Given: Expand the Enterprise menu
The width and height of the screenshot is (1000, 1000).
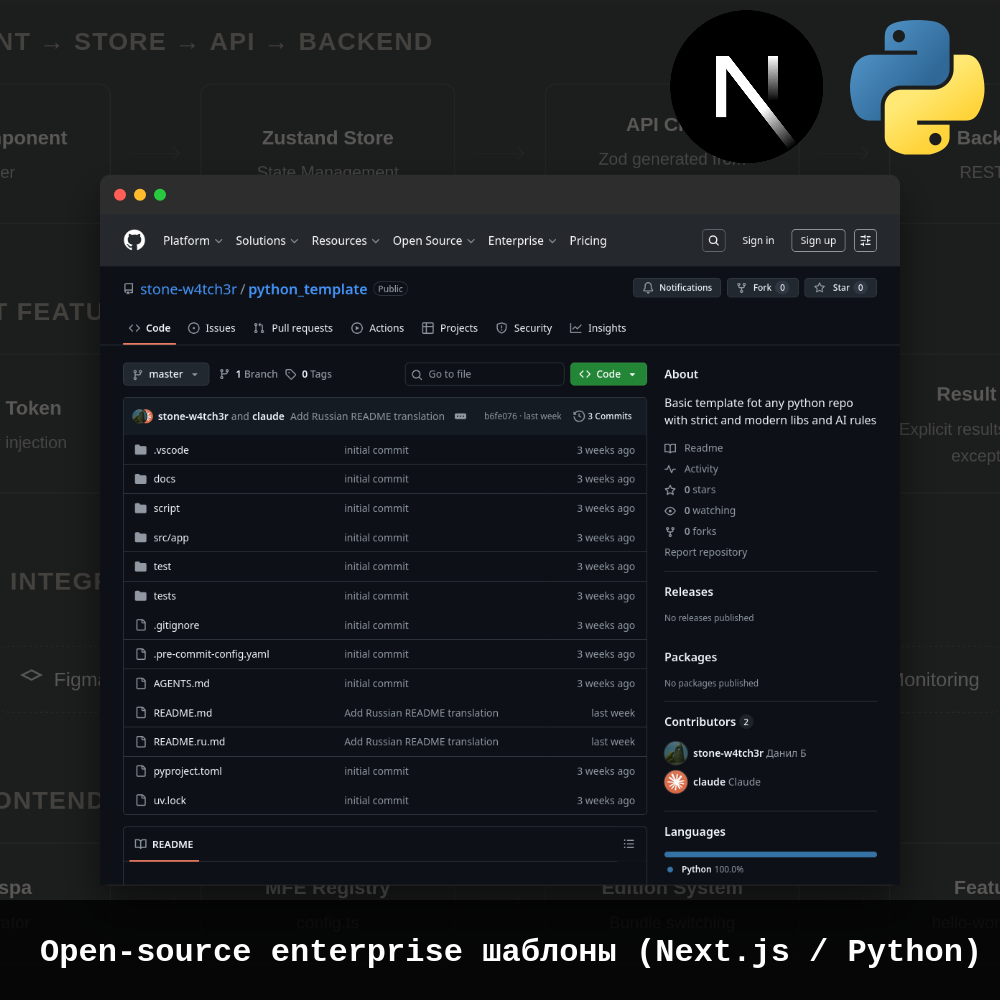Looking at the screenshot, I should click(x=522, y=240).
